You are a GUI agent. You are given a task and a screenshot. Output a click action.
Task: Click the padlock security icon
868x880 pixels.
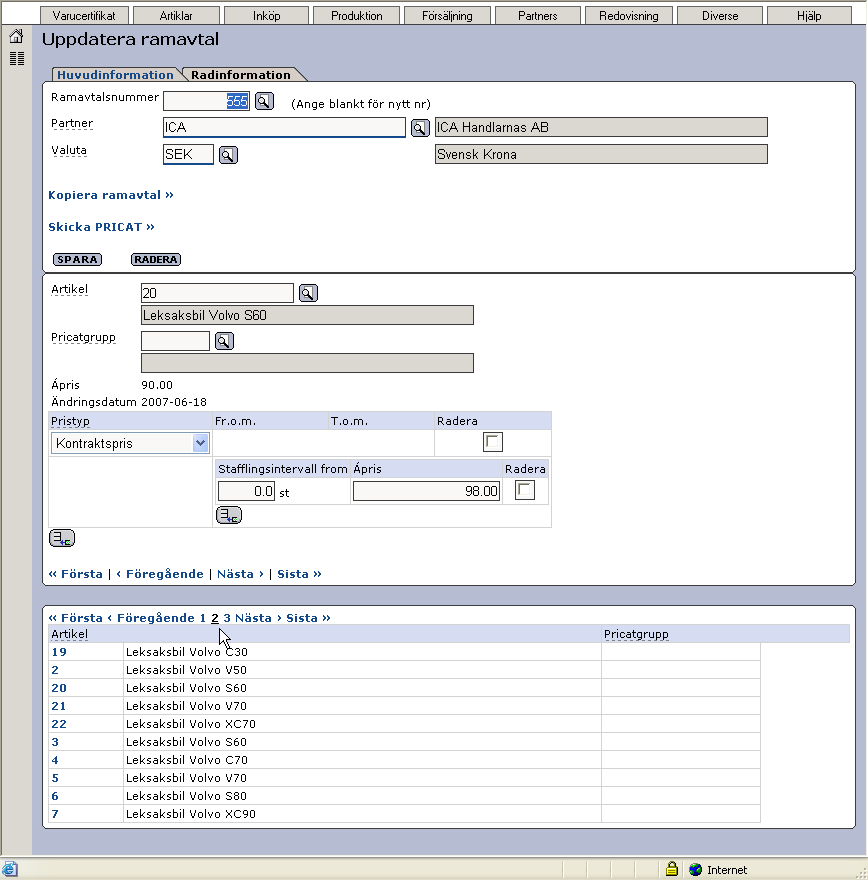click(x=672, y=869)
